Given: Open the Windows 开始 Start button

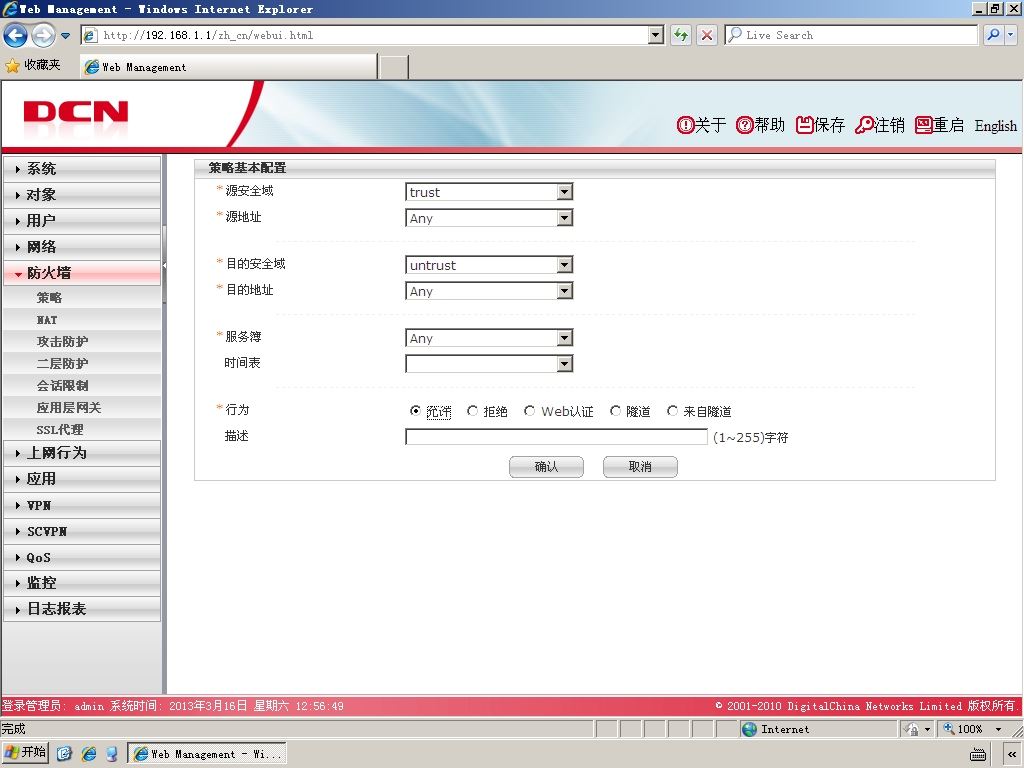Looking at the screenshot, I should click(x=25, y=753).
